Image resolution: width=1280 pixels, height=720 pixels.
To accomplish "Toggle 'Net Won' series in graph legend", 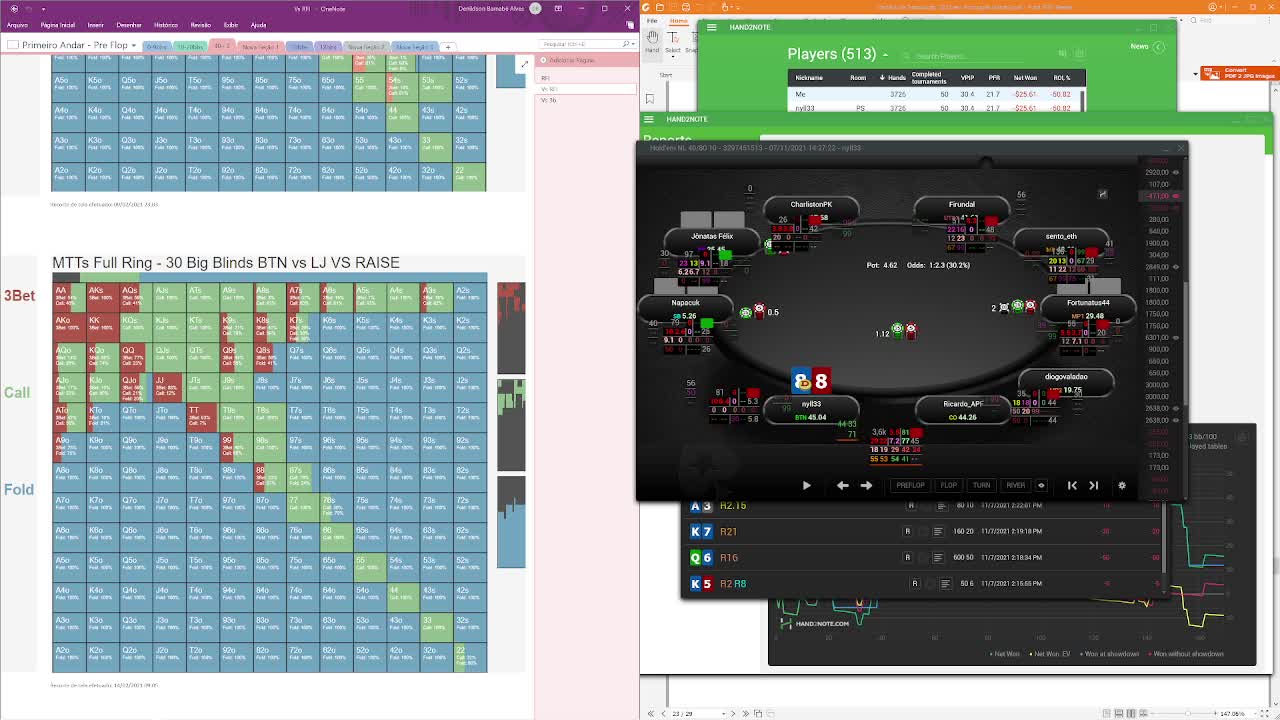I will point(1003,654).
